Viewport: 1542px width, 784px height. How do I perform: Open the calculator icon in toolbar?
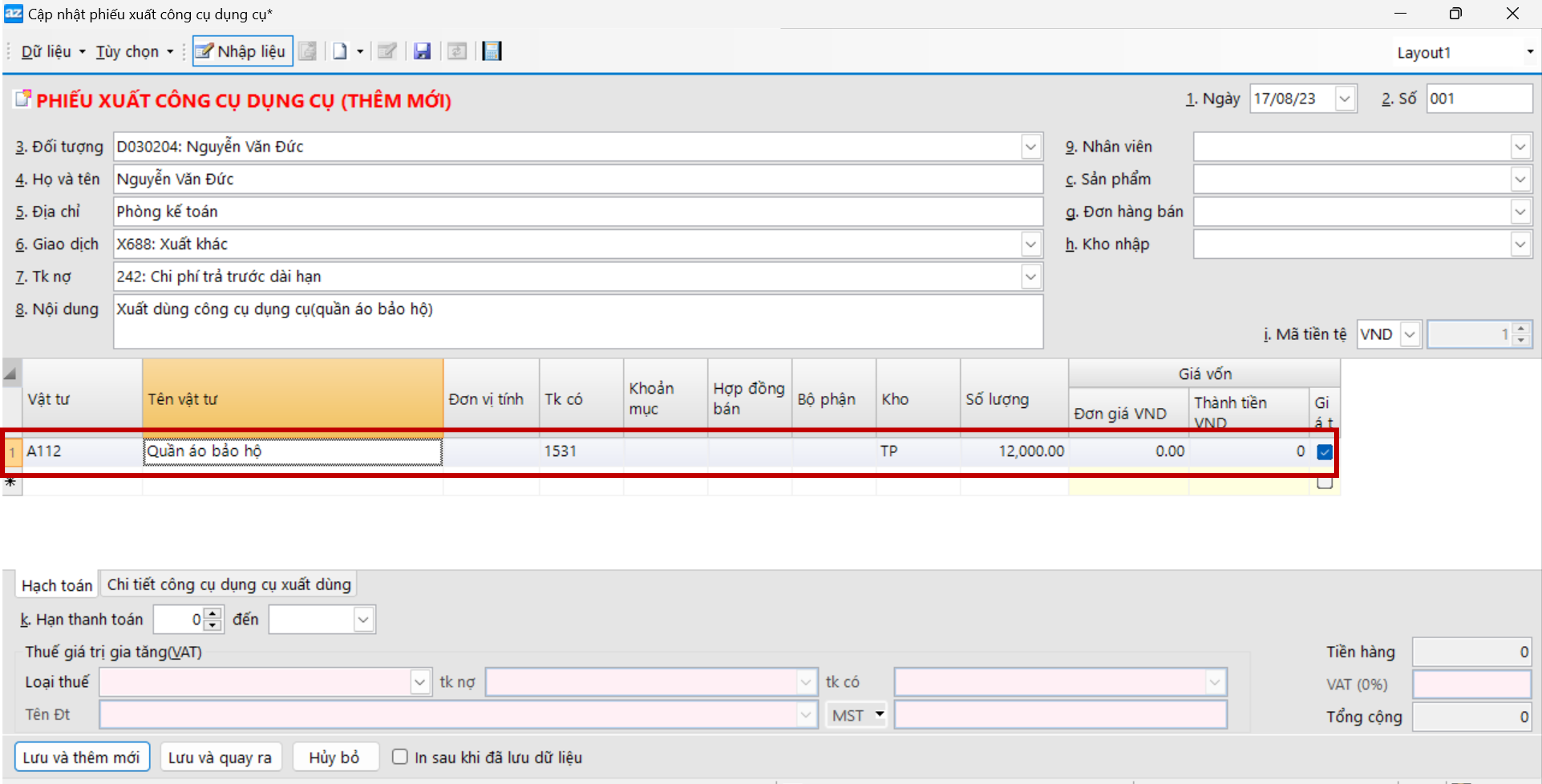pos(492,51)
